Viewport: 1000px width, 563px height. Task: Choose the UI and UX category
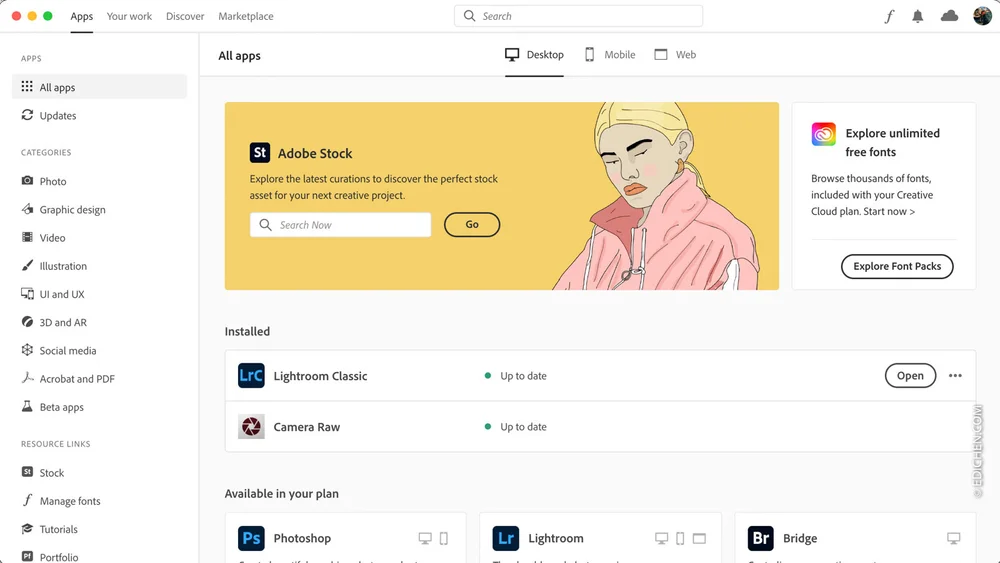pos(52,294)
